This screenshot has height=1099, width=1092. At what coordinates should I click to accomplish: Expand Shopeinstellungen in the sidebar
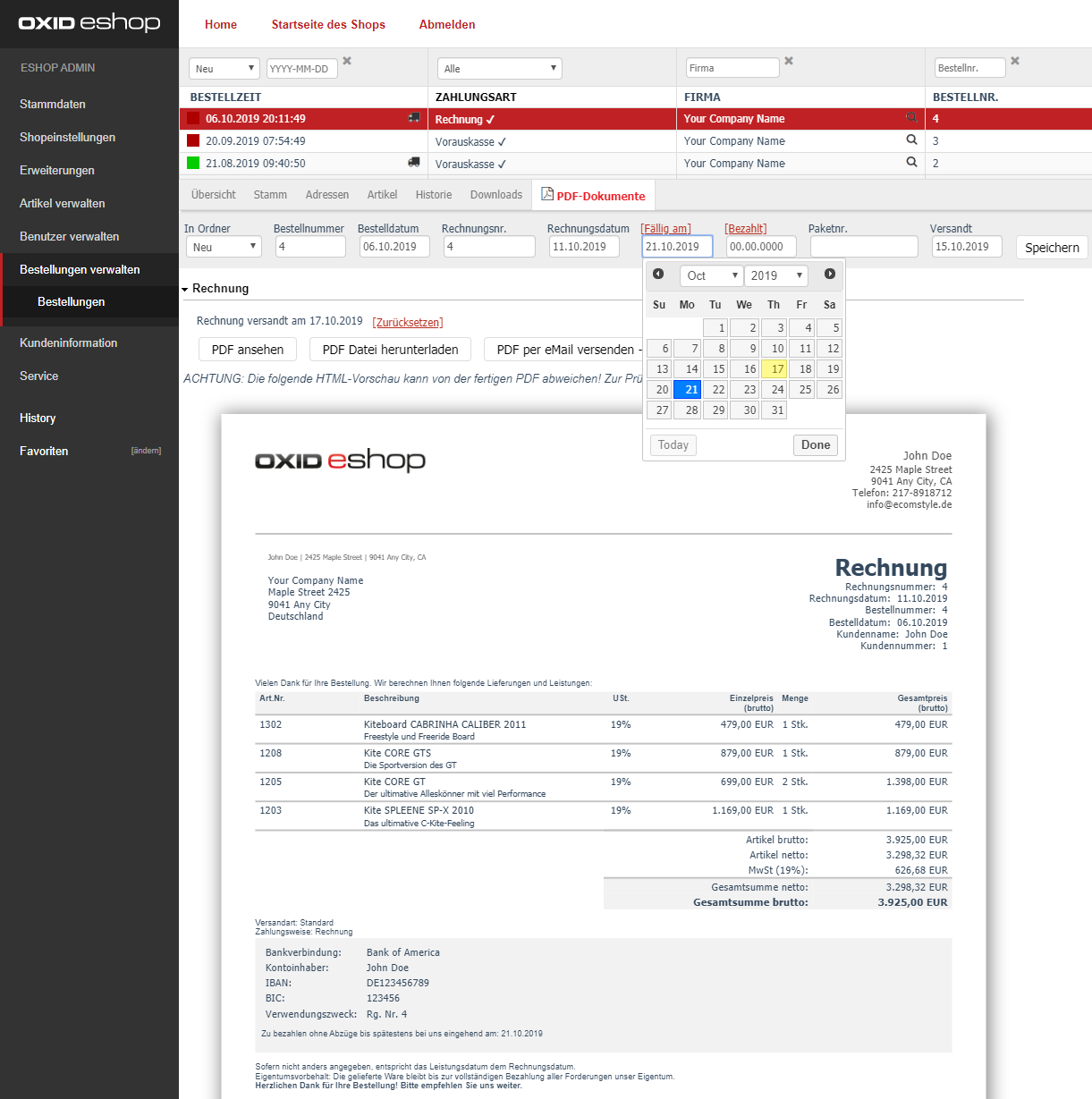67,137
